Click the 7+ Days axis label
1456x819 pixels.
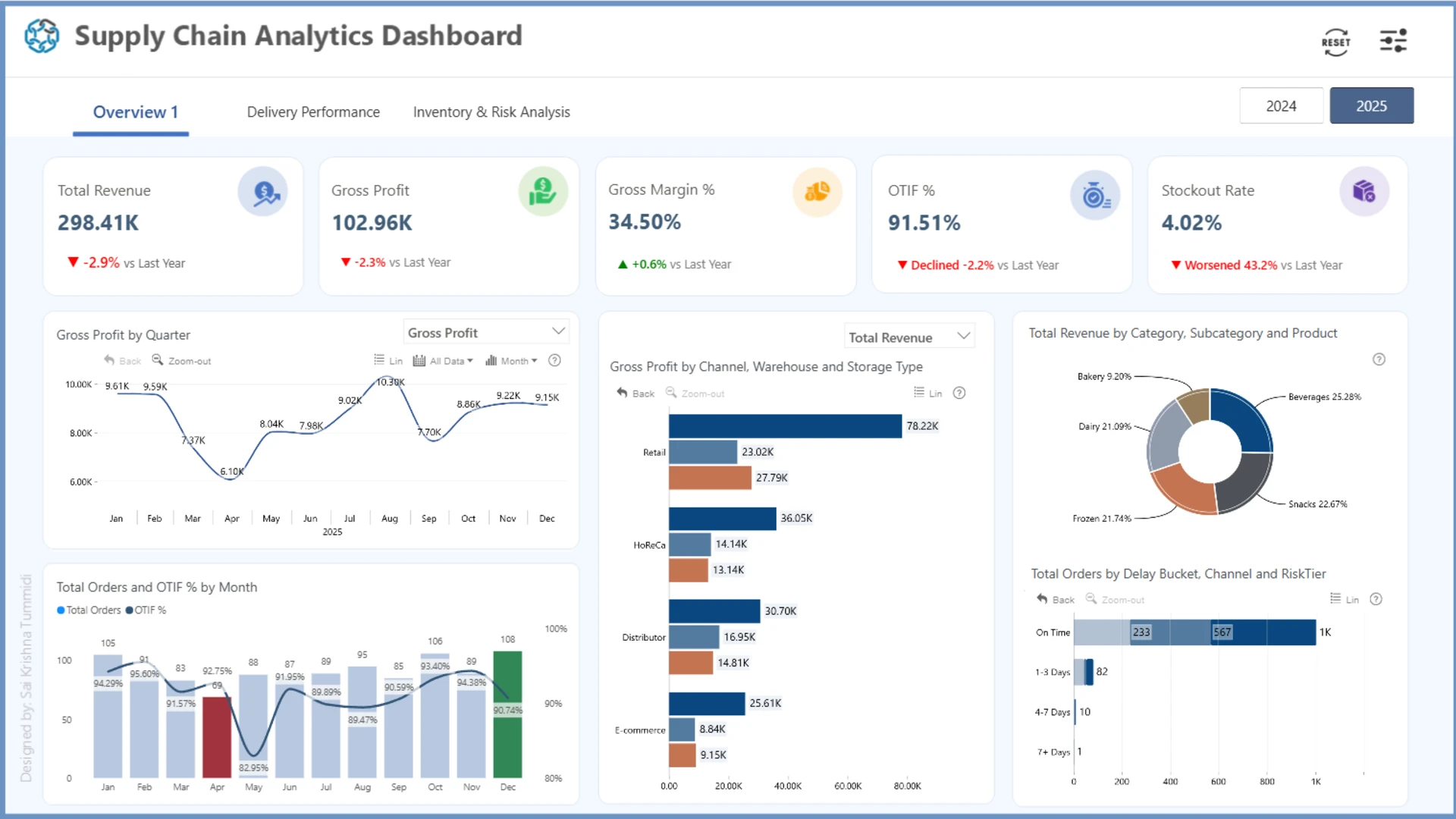(1053, 752)
